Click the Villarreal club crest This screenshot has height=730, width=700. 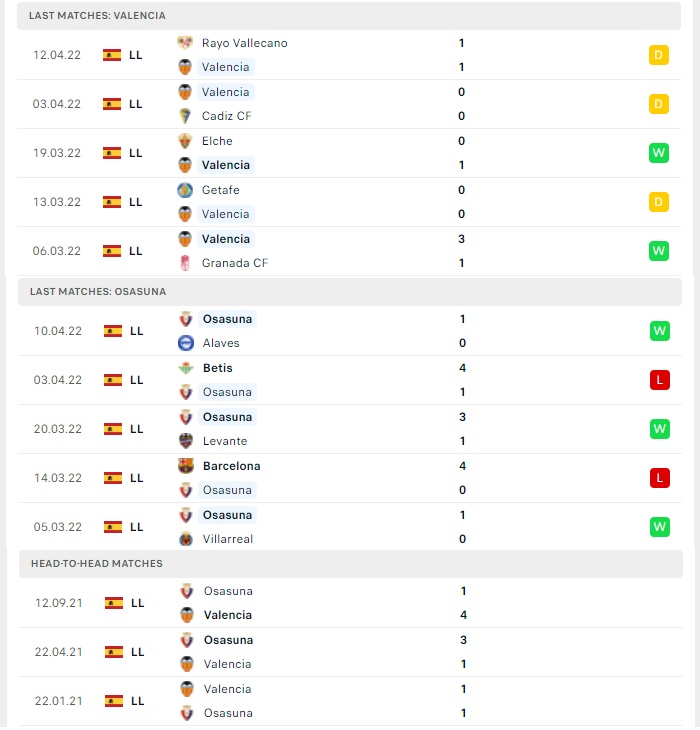[x=186, y=539]
